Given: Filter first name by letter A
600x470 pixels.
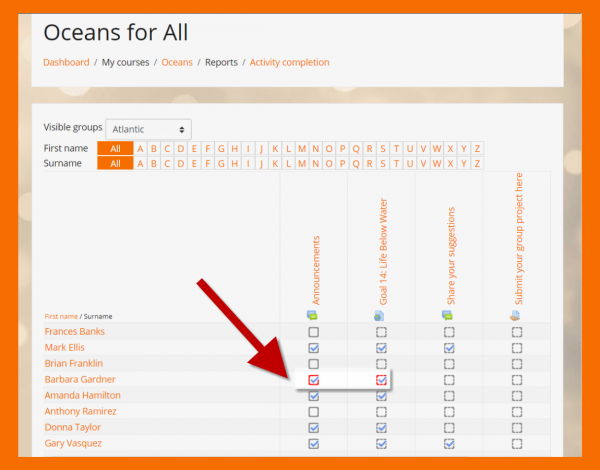Looking at the screenshot, I should 140,149.
